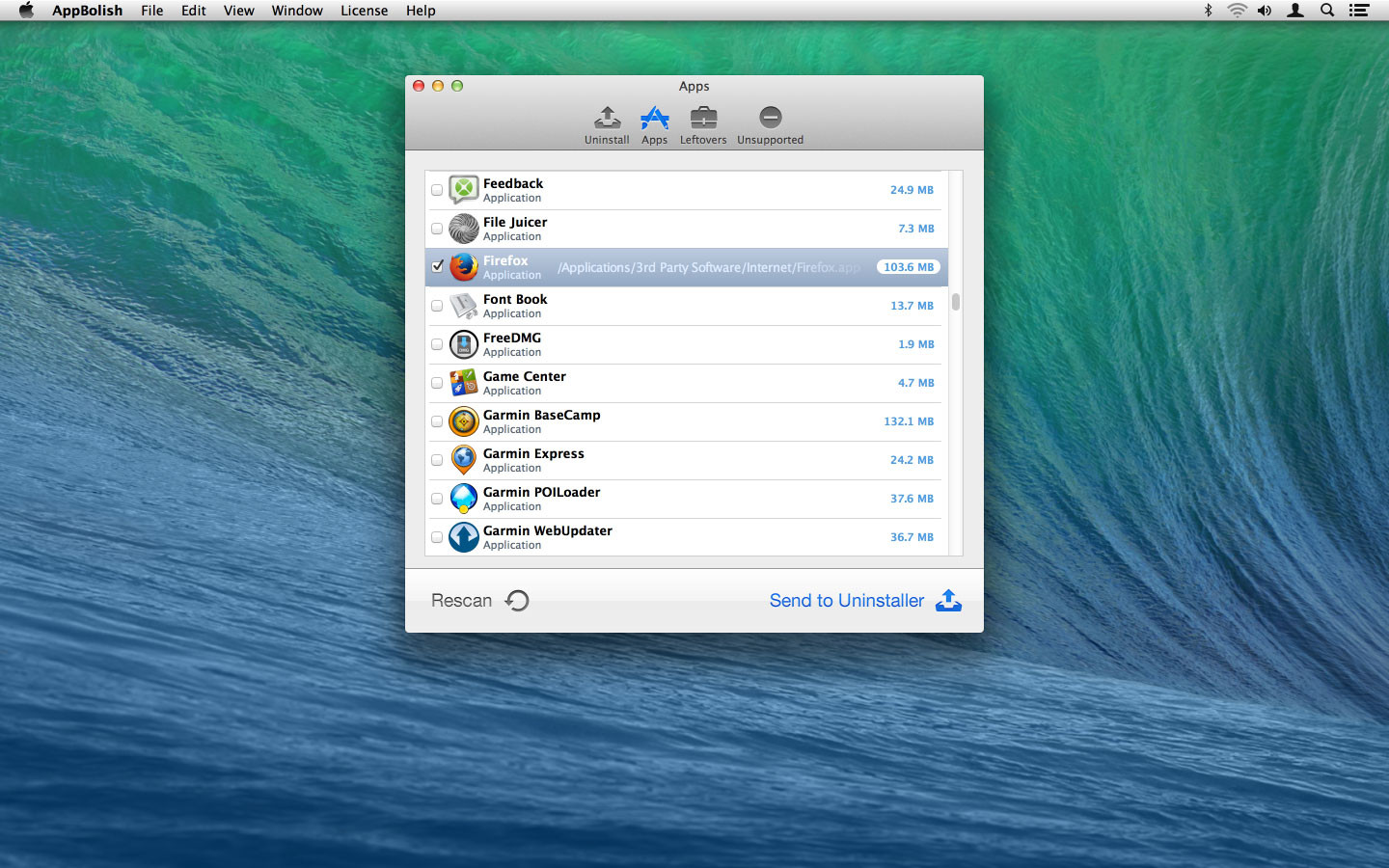Image resolution: width=1389 pixels, height=868 pixels.
Task: Select the File Juicer name text
Action: [515, 222]
